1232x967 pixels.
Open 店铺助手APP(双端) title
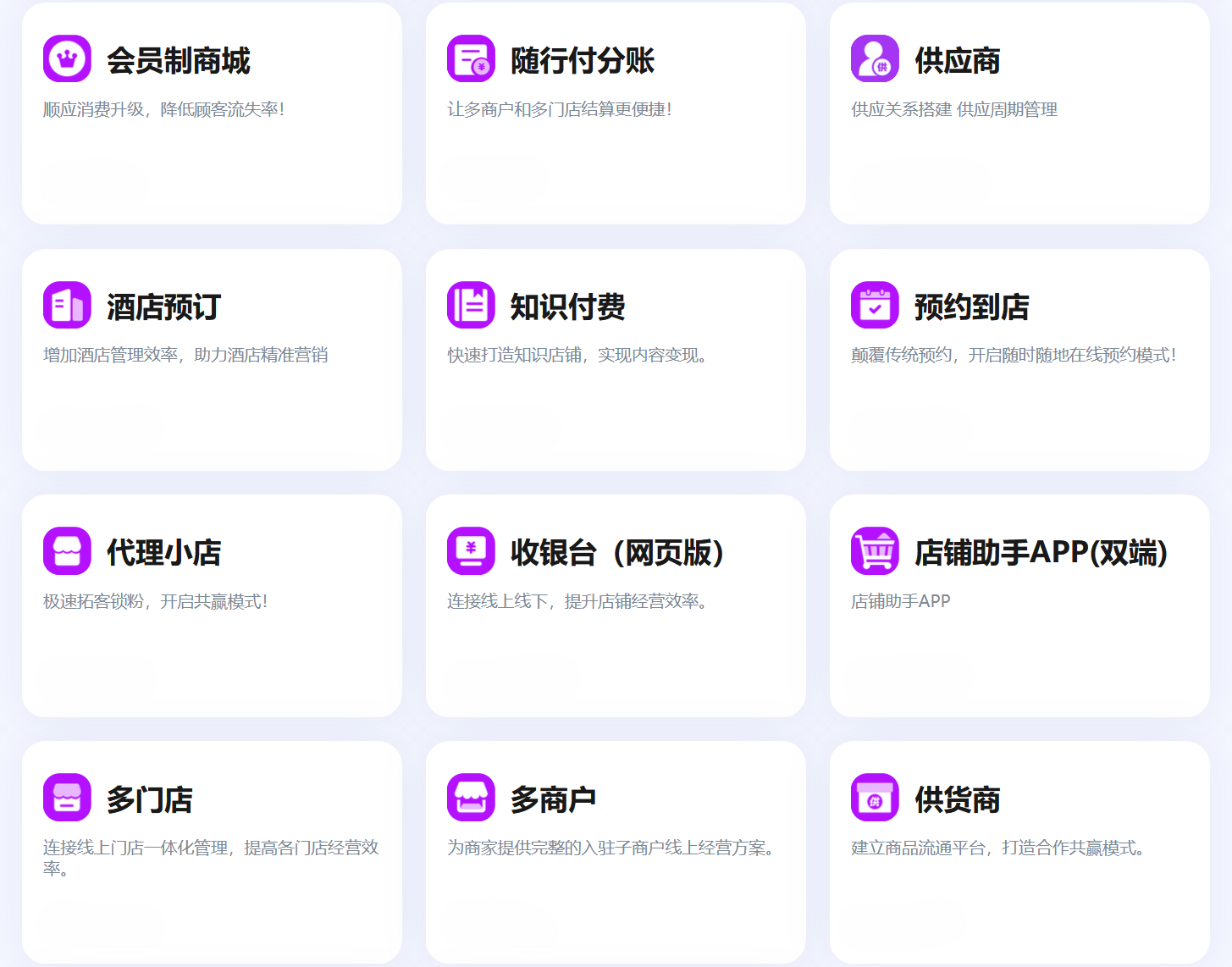click(1041, 553)
